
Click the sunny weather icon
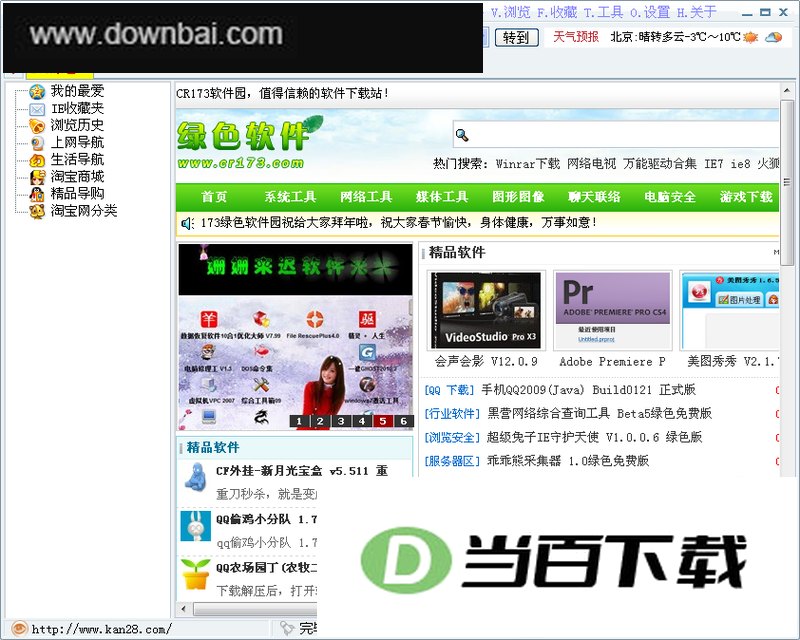[751, 37]
